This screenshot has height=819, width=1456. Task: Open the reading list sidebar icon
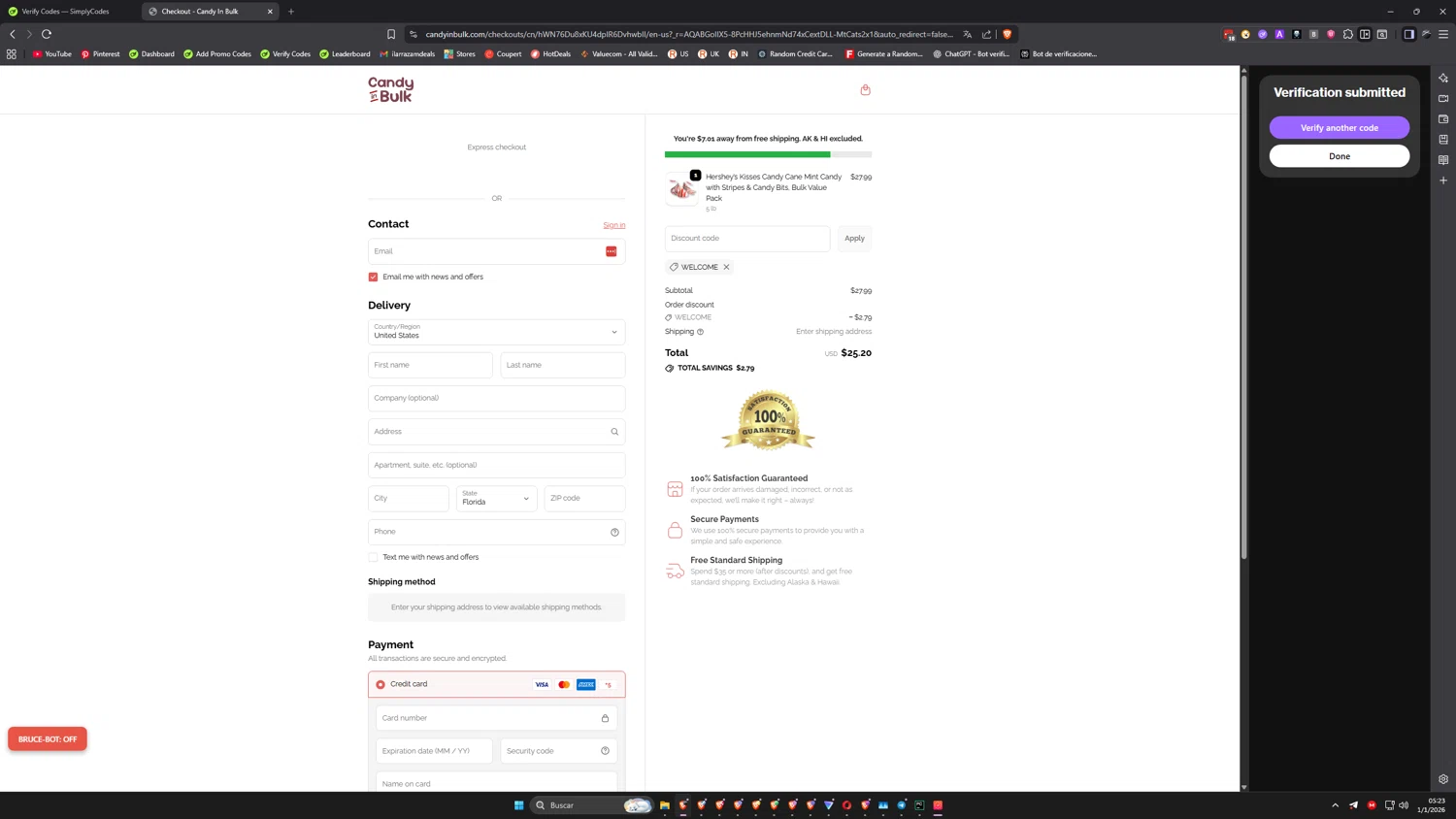[x=1443, y=160]
